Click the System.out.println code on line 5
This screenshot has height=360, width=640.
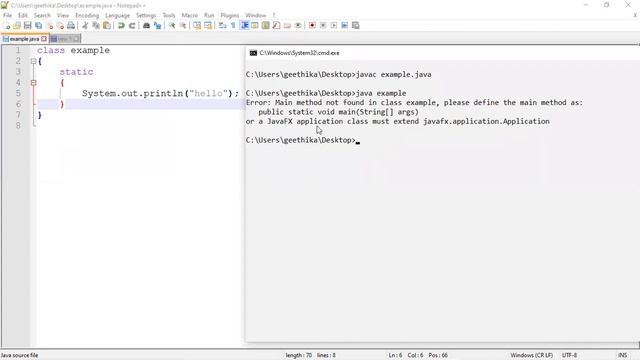tap(160, 93)
